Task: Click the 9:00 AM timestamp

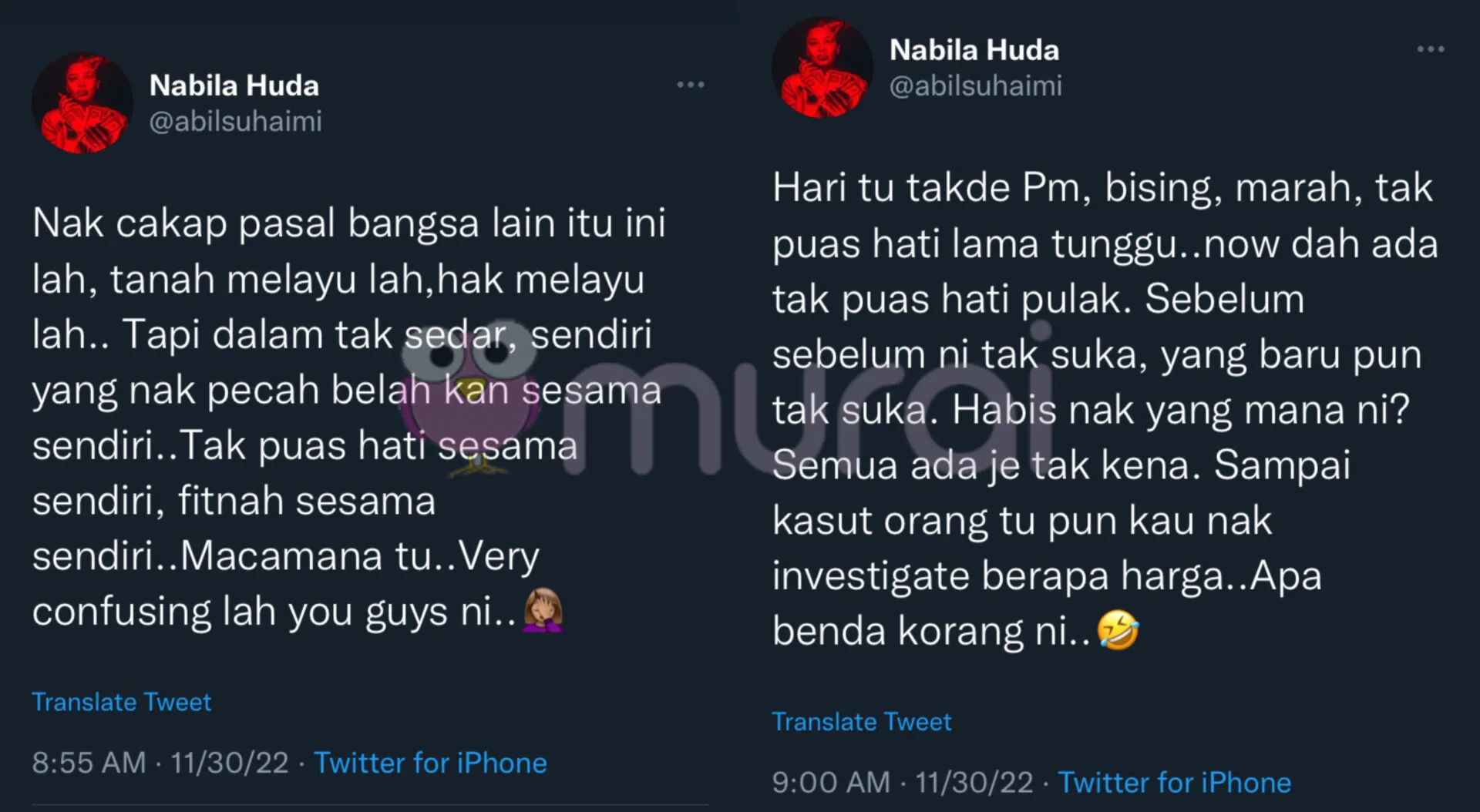Action: (x=831, y=783)
